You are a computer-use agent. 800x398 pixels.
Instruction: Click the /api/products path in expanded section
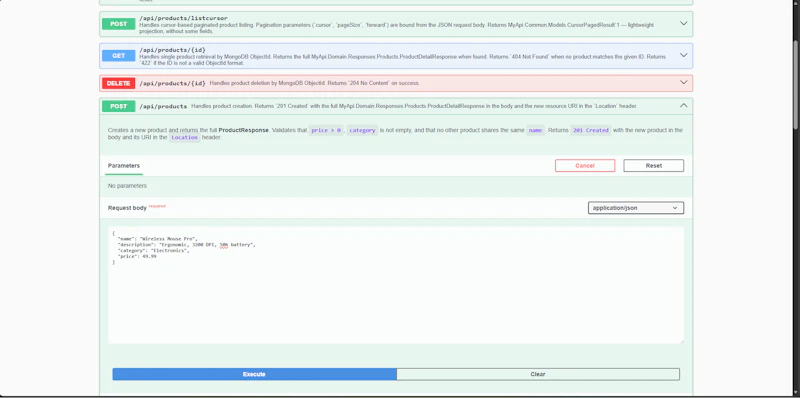163,106
